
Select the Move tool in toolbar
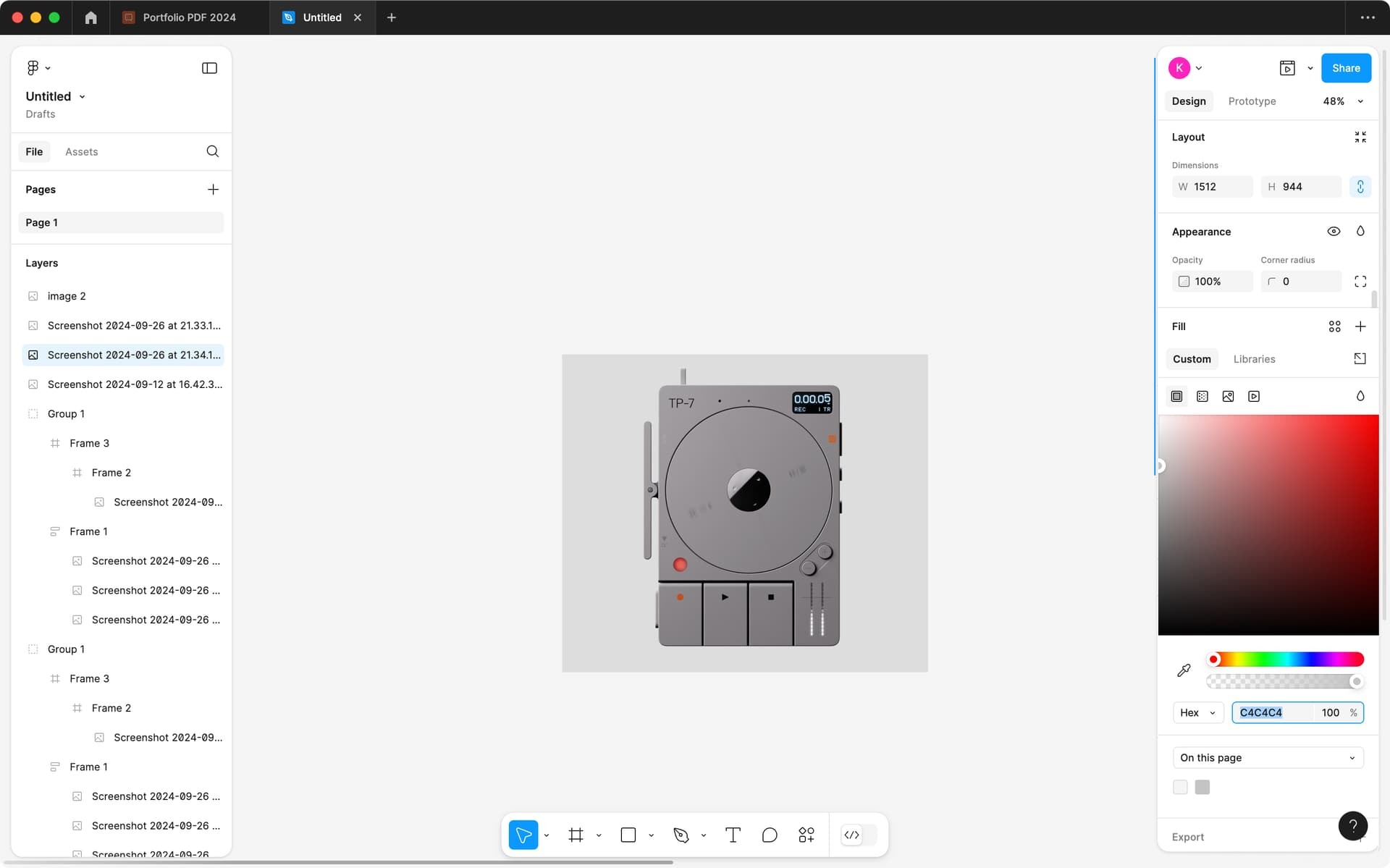[523, 835]
